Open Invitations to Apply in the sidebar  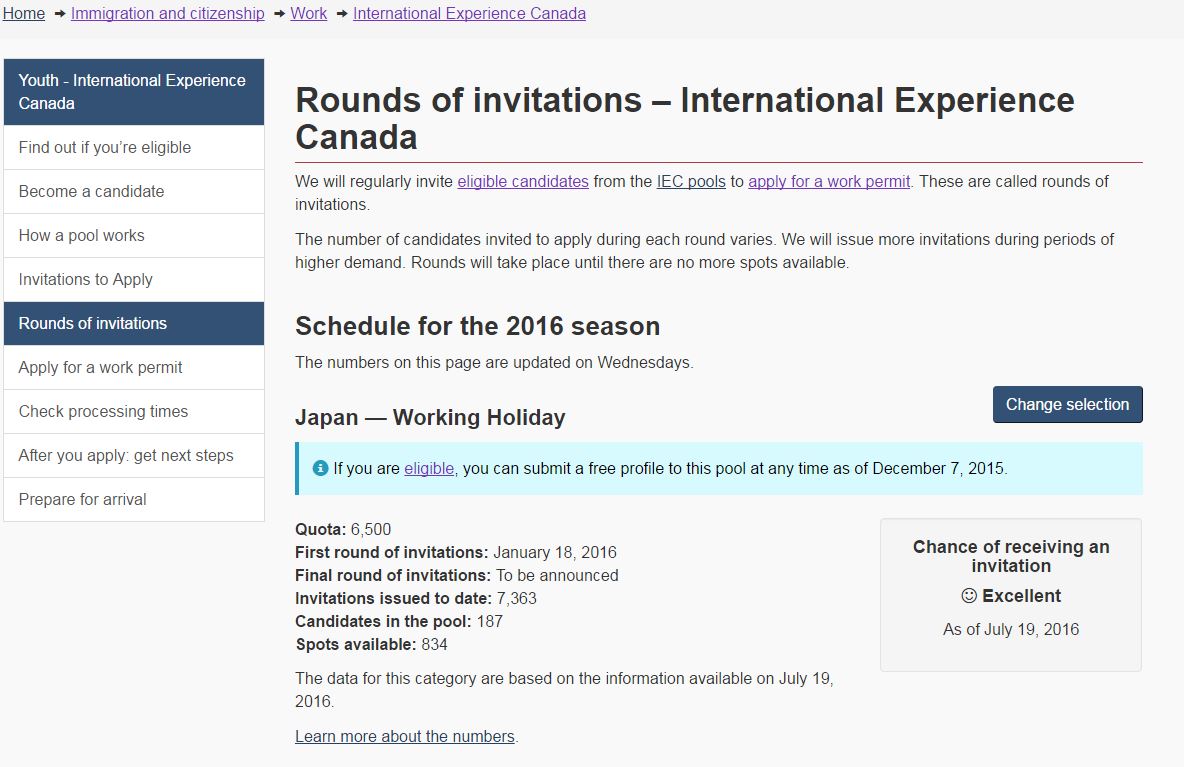point(134,279)
